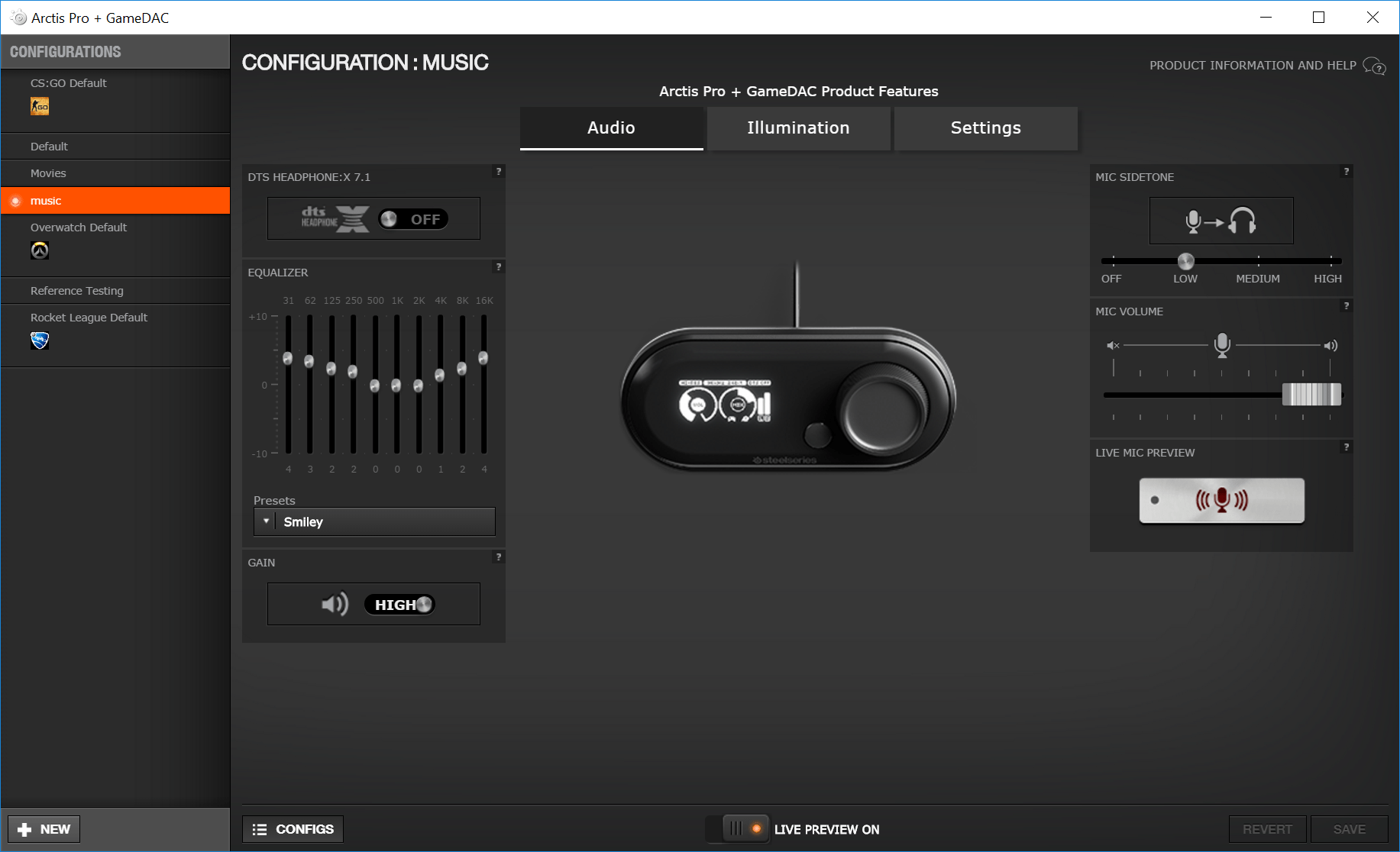Open help for DTS Headphone:X panel
1400x852 pixels.
tap(499, 172)
